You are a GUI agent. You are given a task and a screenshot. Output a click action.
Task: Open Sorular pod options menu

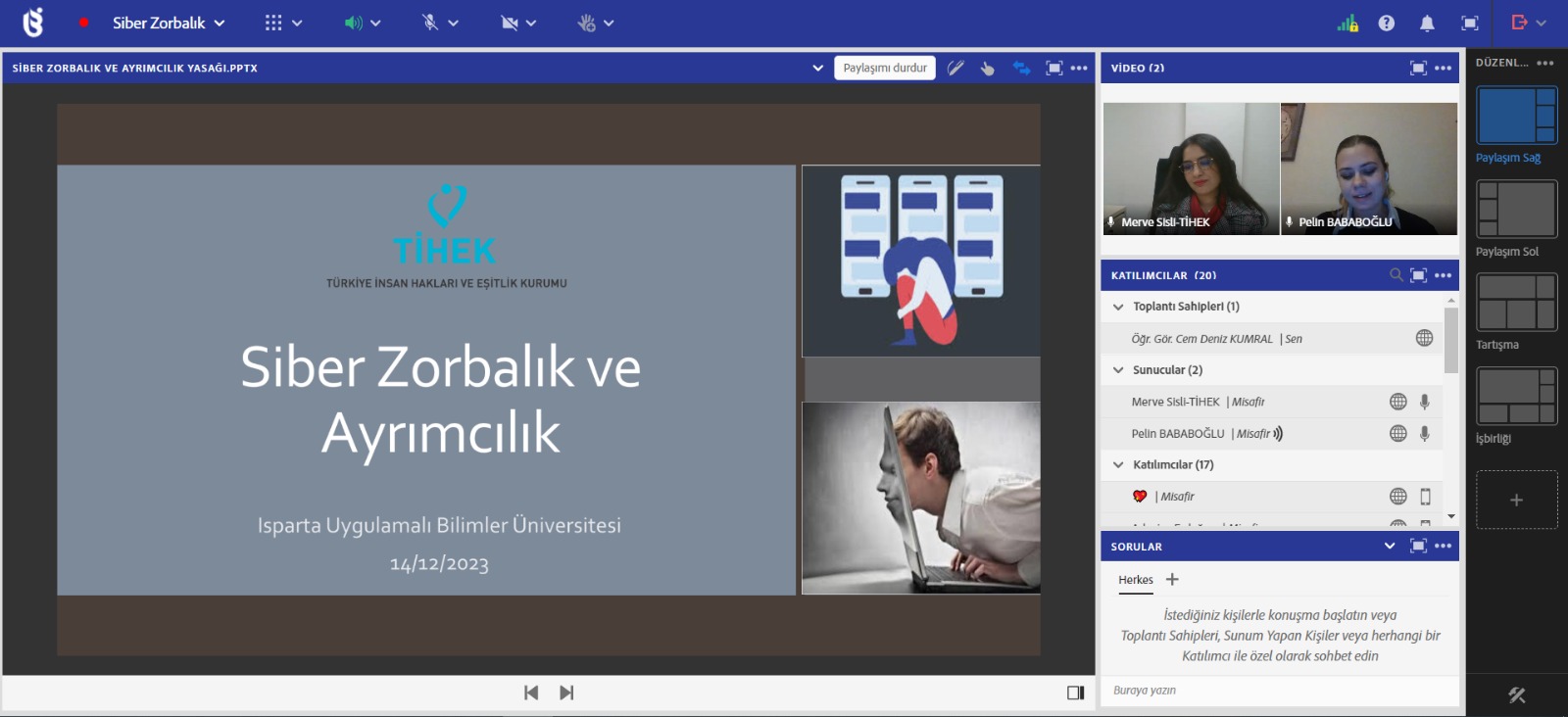(1443, 546)
